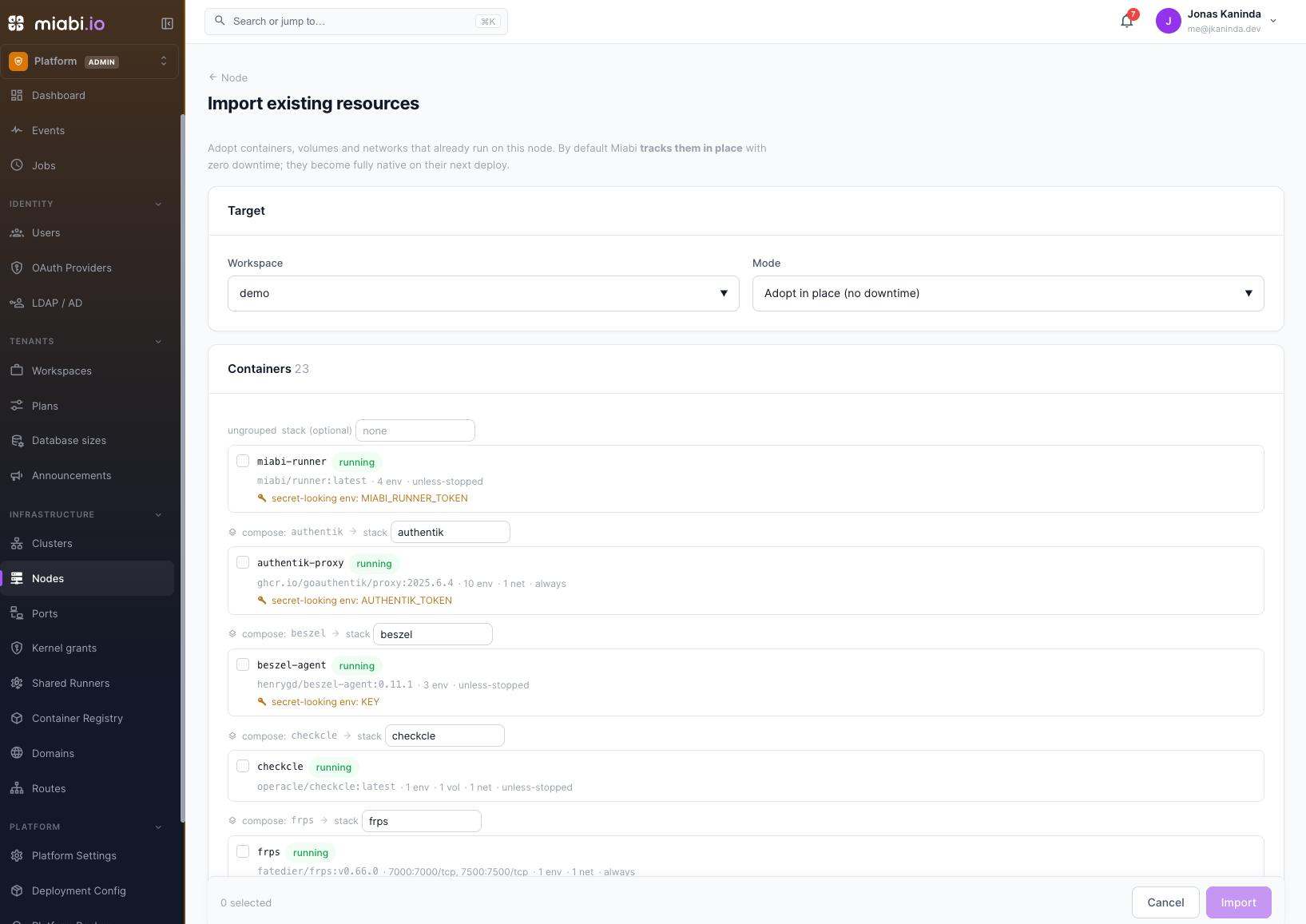Click the miabi.io logo
Screen dimensions: 1306x924
[57, 23]
